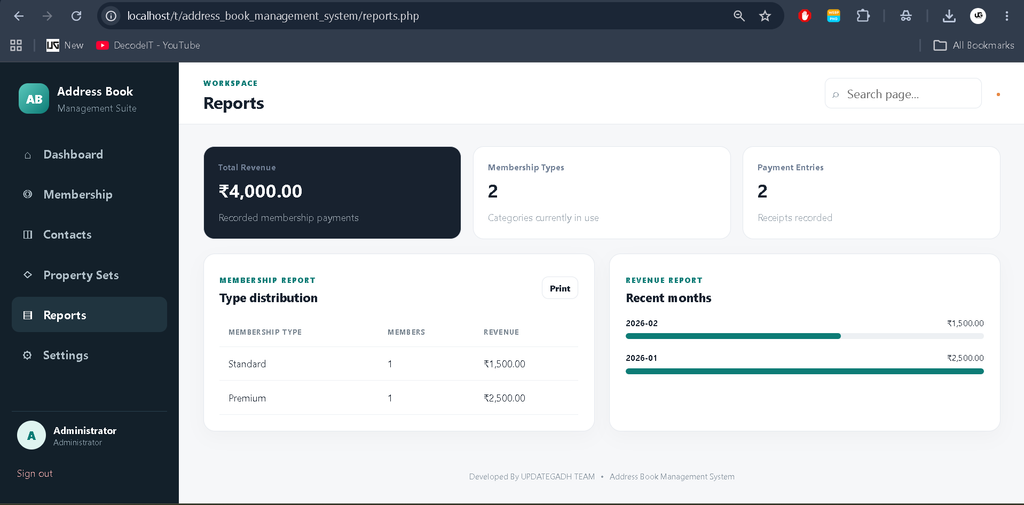
Task: Open Membership in the sidebar
Action: coord(89,195)
